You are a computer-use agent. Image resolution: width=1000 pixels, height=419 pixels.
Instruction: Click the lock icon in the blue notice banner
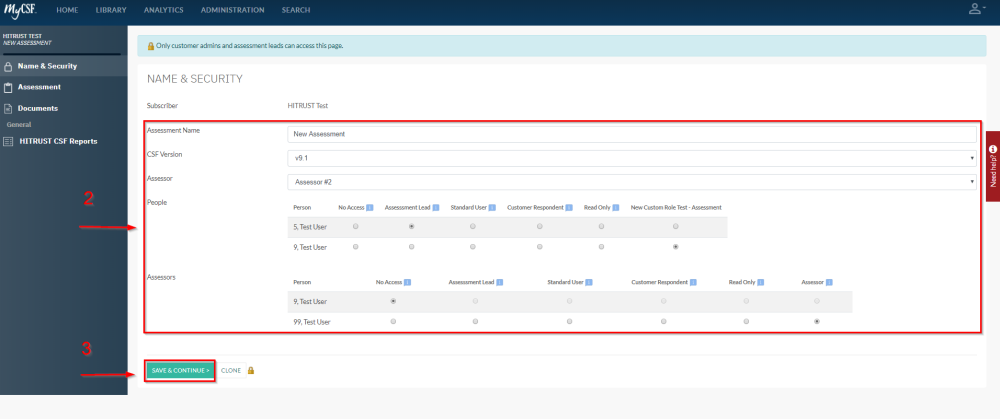click(151, 46)
